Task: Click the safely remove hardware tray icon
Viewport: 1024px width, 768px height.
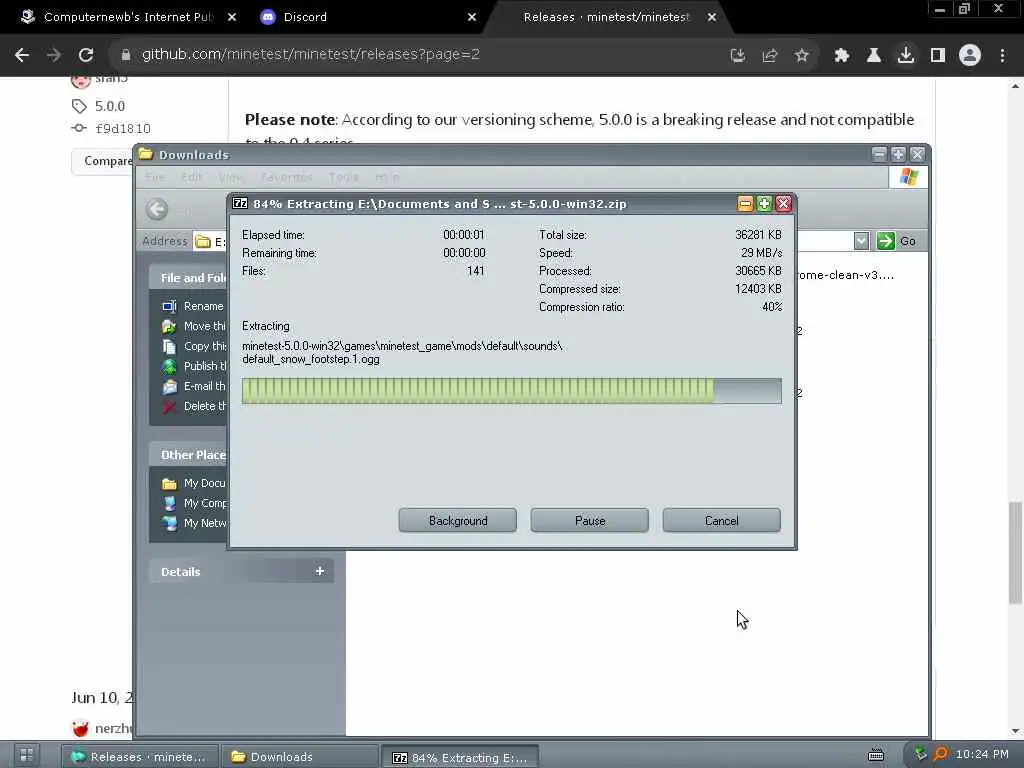Action: point(920,754)
